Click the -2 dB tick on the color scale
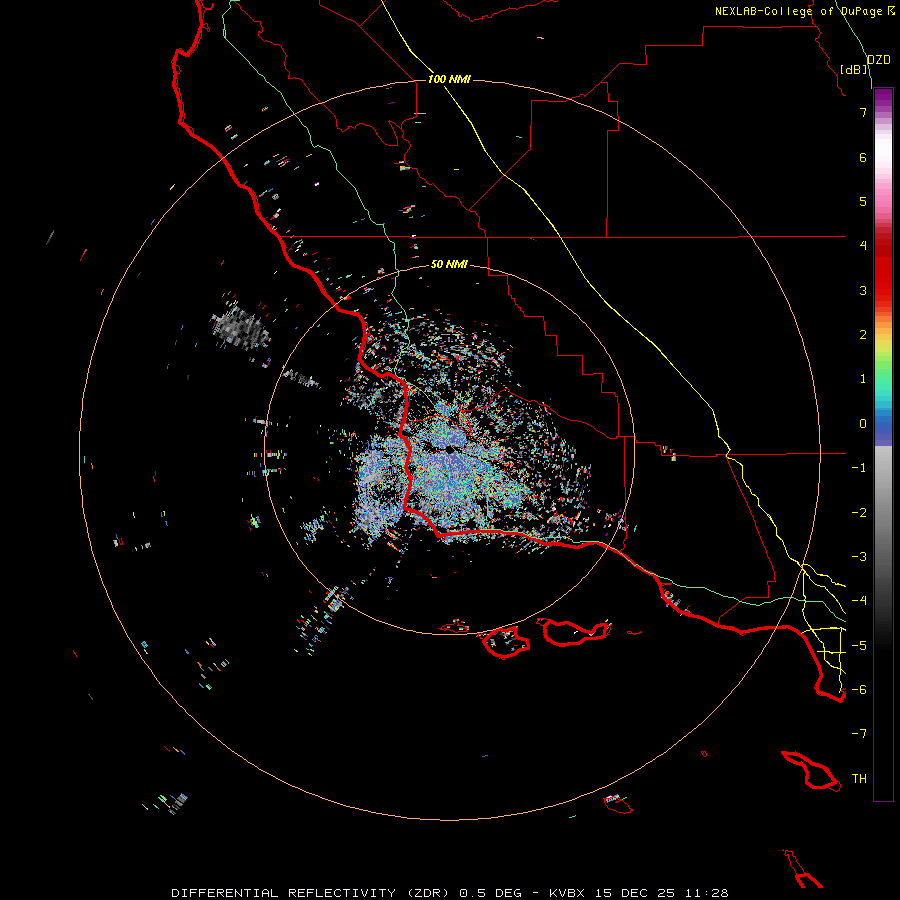 click(859, 513)
